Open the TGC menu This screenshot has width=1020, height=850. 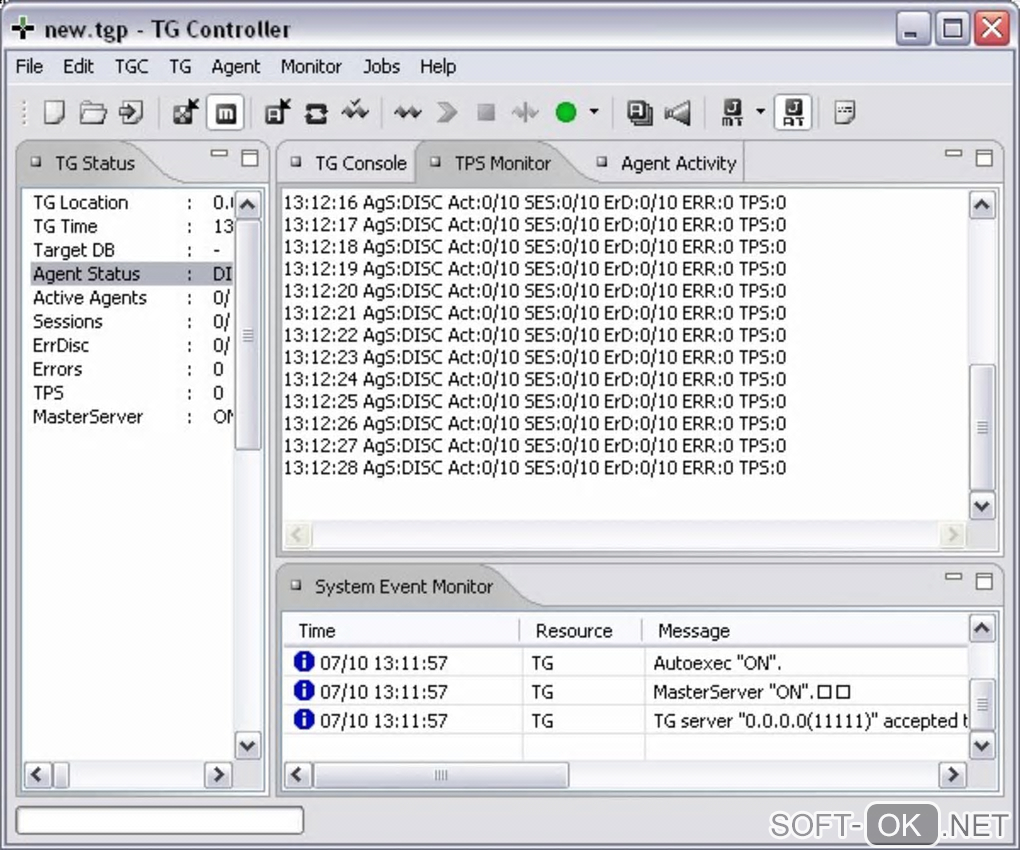click(131, 66)
